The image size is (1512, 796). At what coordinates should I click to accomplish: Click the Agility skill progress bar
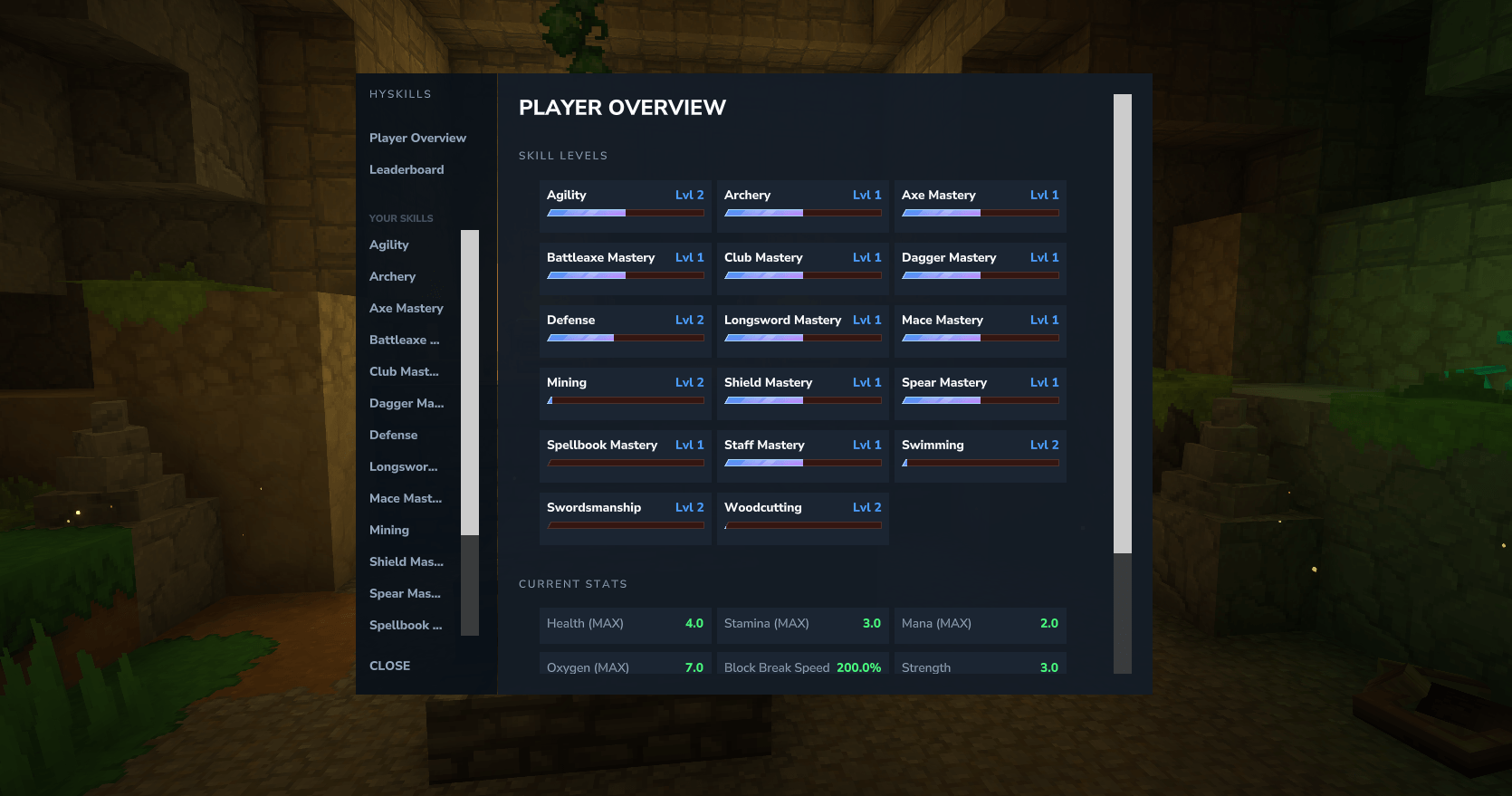point(625,214)
